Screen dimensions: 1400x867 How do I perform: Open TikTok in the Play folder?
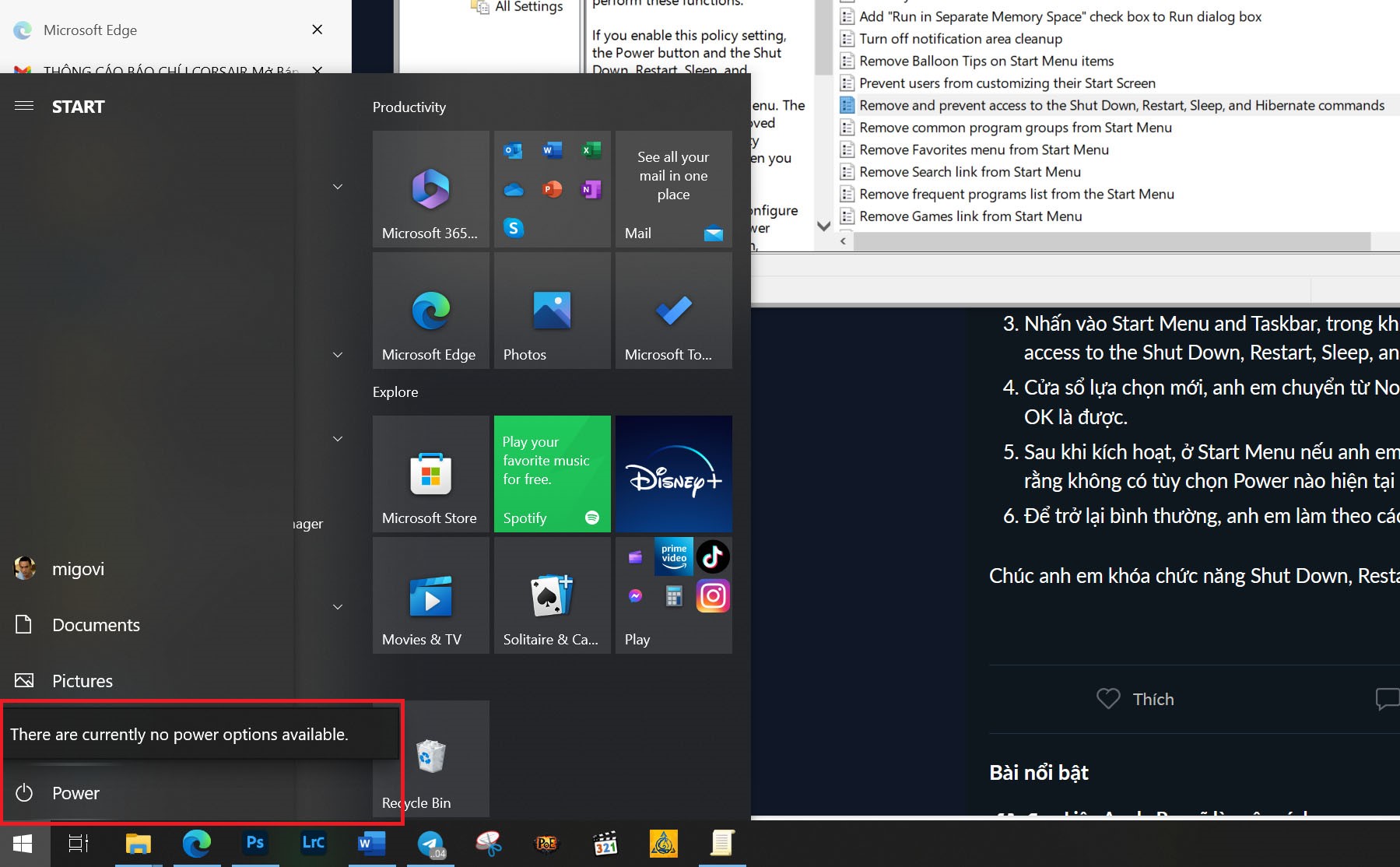tap(713, 556)
